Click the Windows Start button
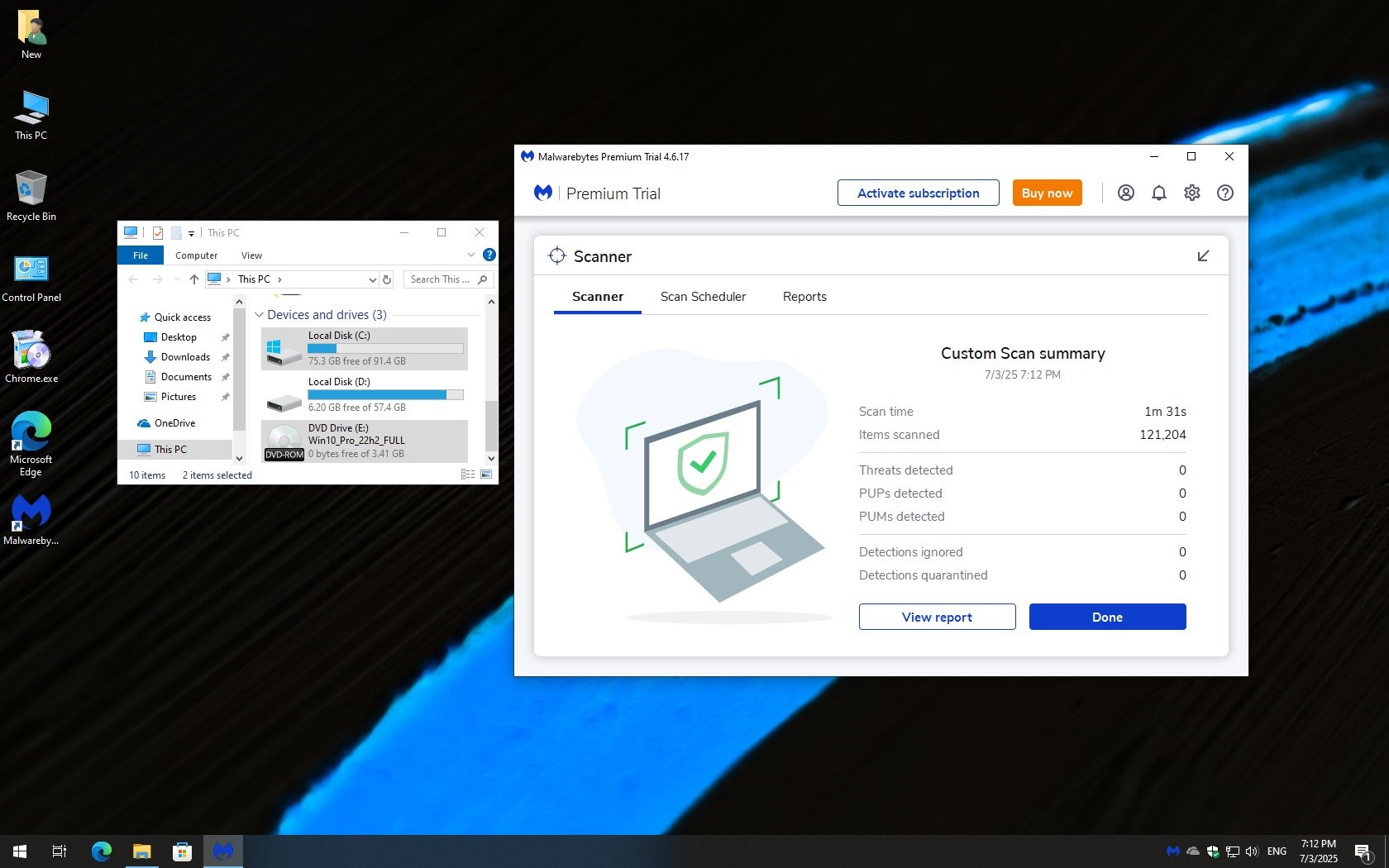 click(20, 851)
